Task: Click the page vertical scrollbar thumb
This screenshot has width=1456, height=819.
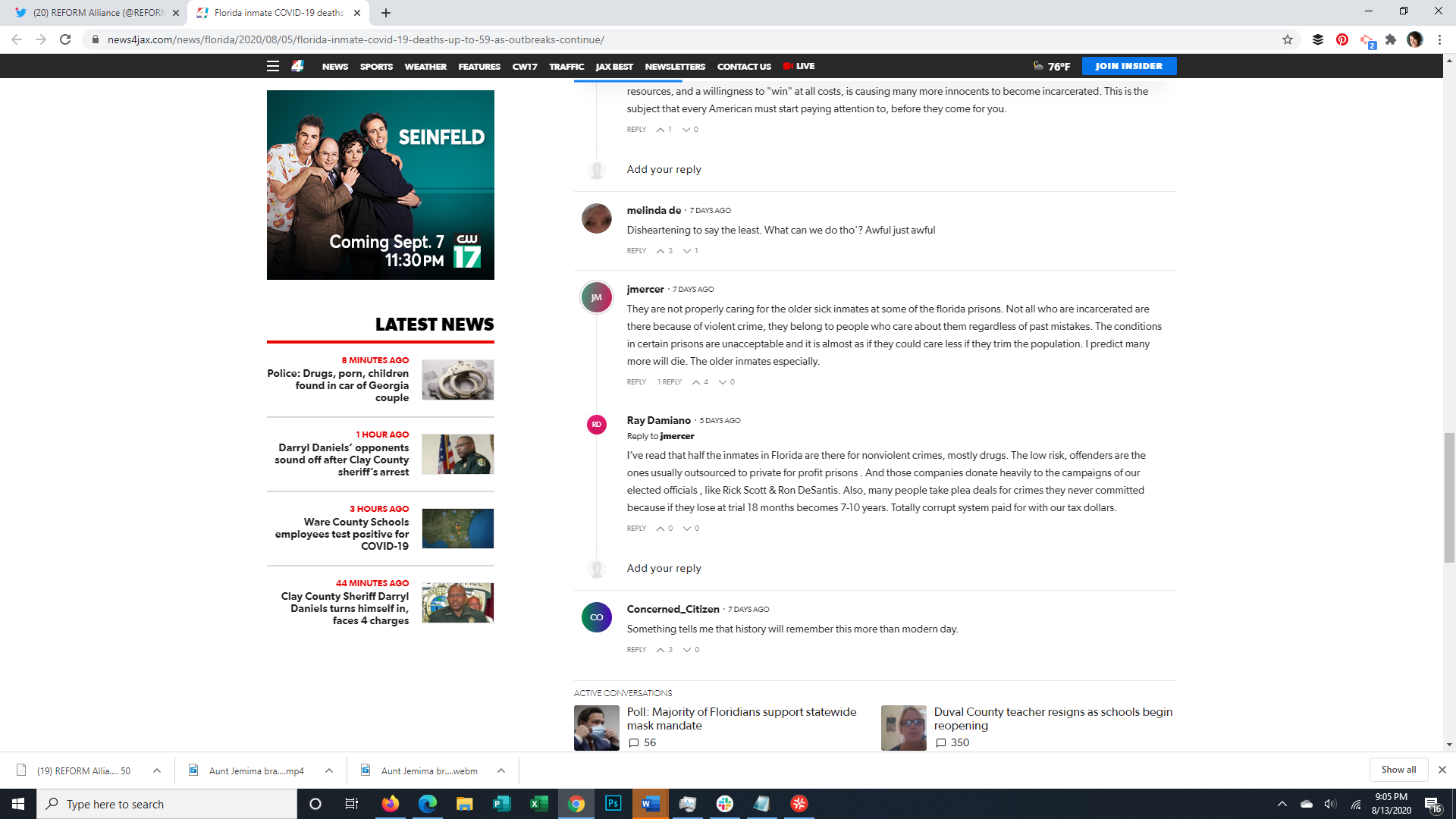Action: click(1449, 497)
